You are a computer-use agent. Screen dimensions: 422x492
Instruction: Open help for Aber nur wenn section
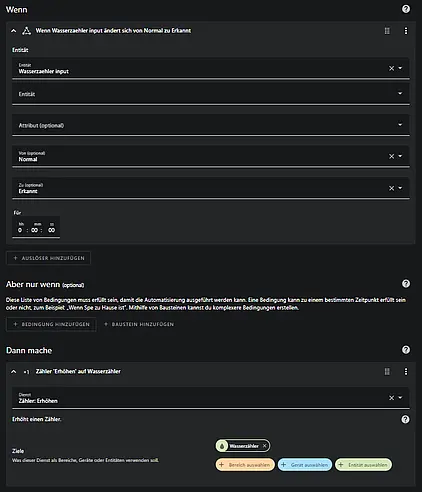pos(406,284)
